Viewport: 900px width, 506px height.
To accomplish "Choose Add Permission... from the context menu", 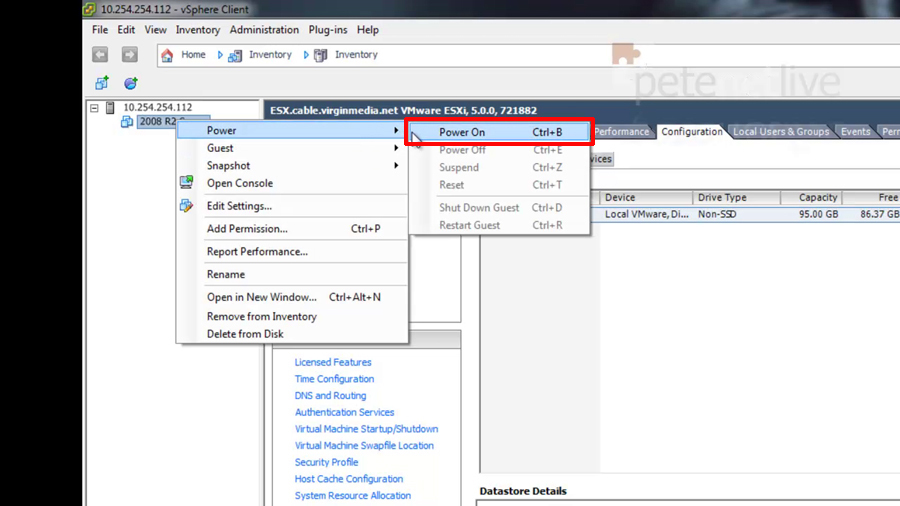I will 292,228.
